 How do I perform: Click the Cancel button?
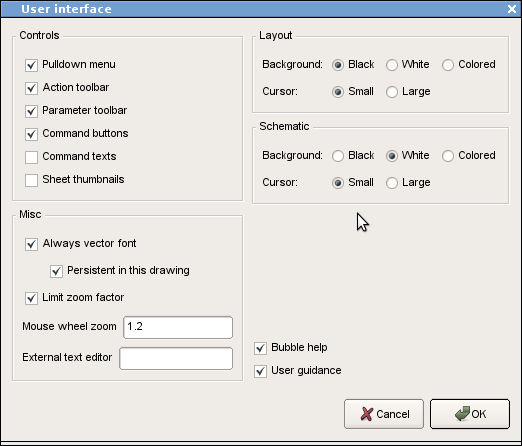(x=384, y=414)
